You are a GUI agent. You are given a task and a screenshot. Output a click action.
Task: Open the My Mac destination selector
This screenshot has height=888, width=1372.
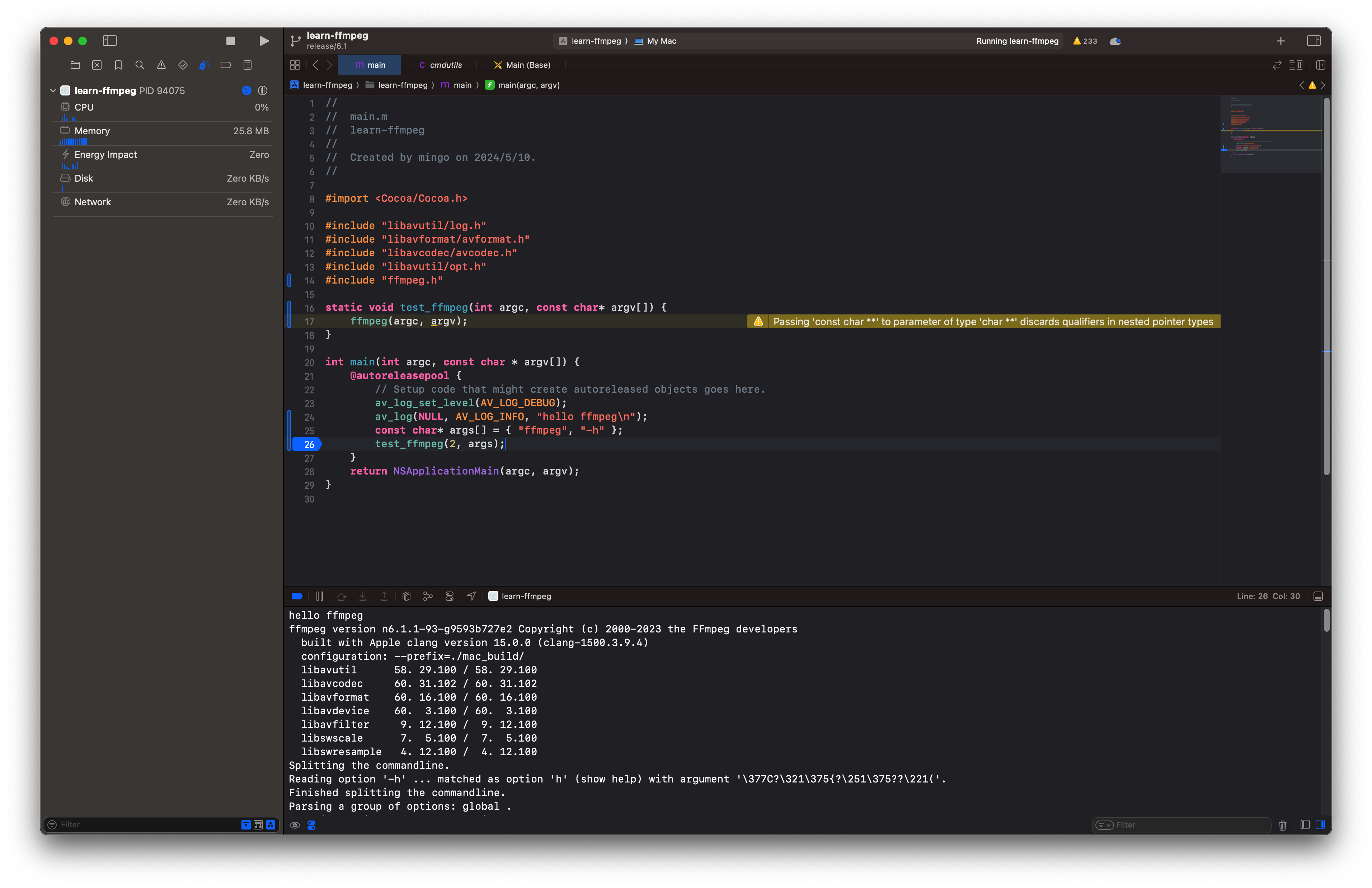(x=655, y=41)
